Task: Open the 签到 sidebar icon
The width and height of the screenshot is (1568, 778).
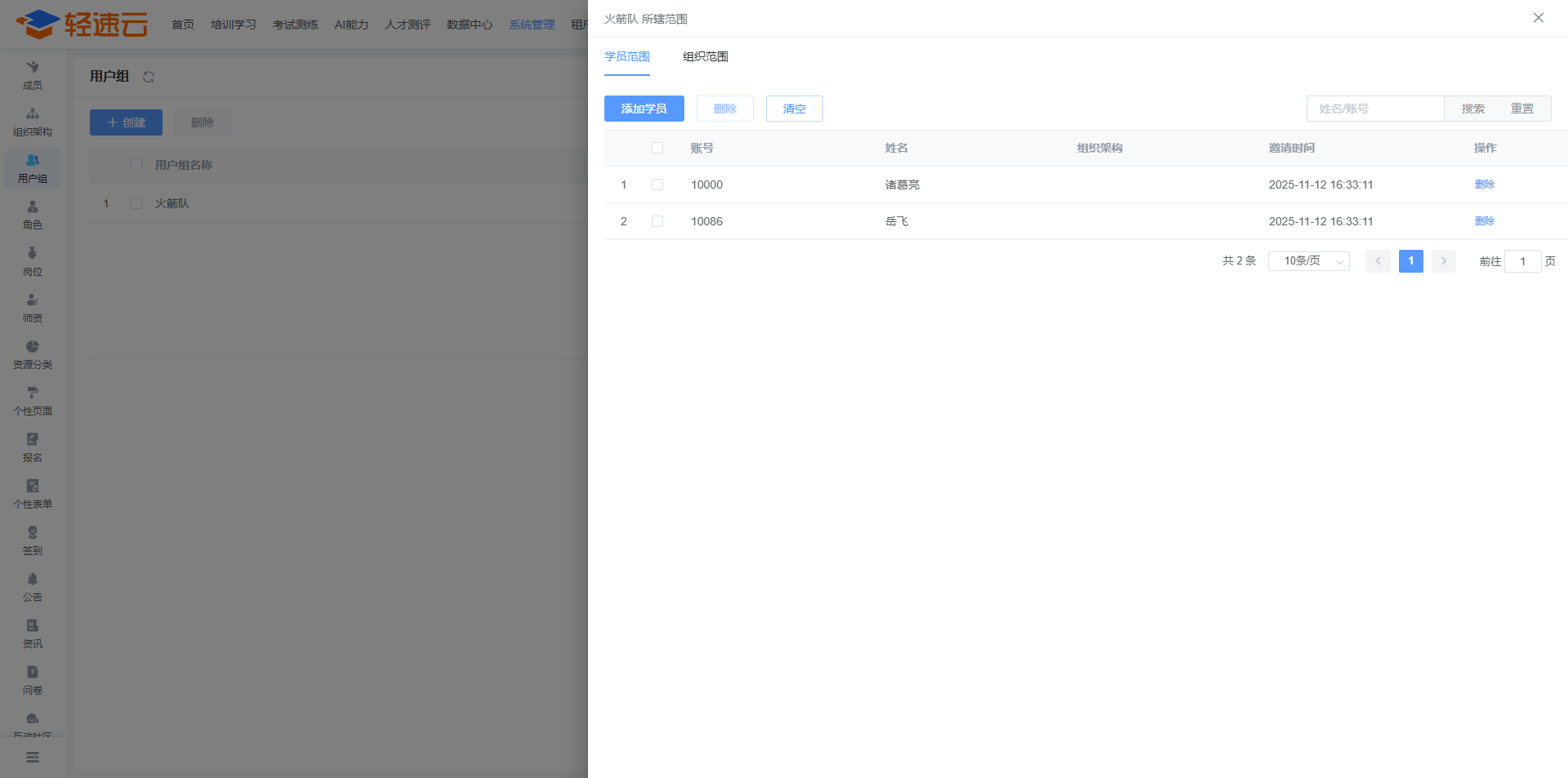Action: 33,534
